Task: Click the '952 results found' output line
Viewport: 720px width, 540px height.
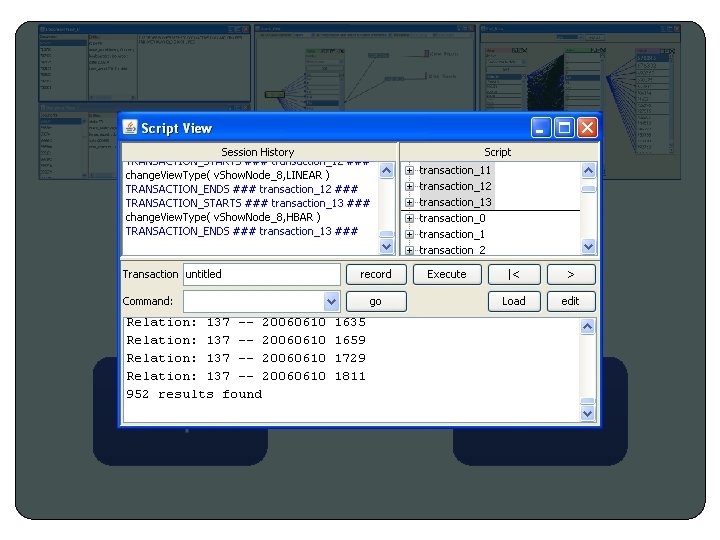Action: (x=194, y=394)
